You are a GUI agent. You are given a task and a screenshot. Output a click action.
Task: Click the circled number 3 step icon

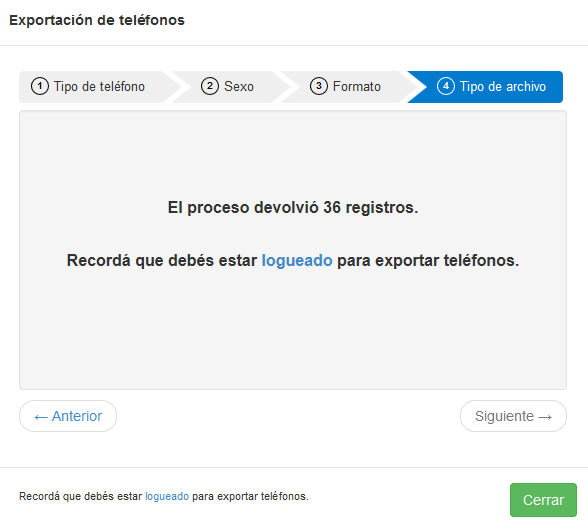[319, 86]
